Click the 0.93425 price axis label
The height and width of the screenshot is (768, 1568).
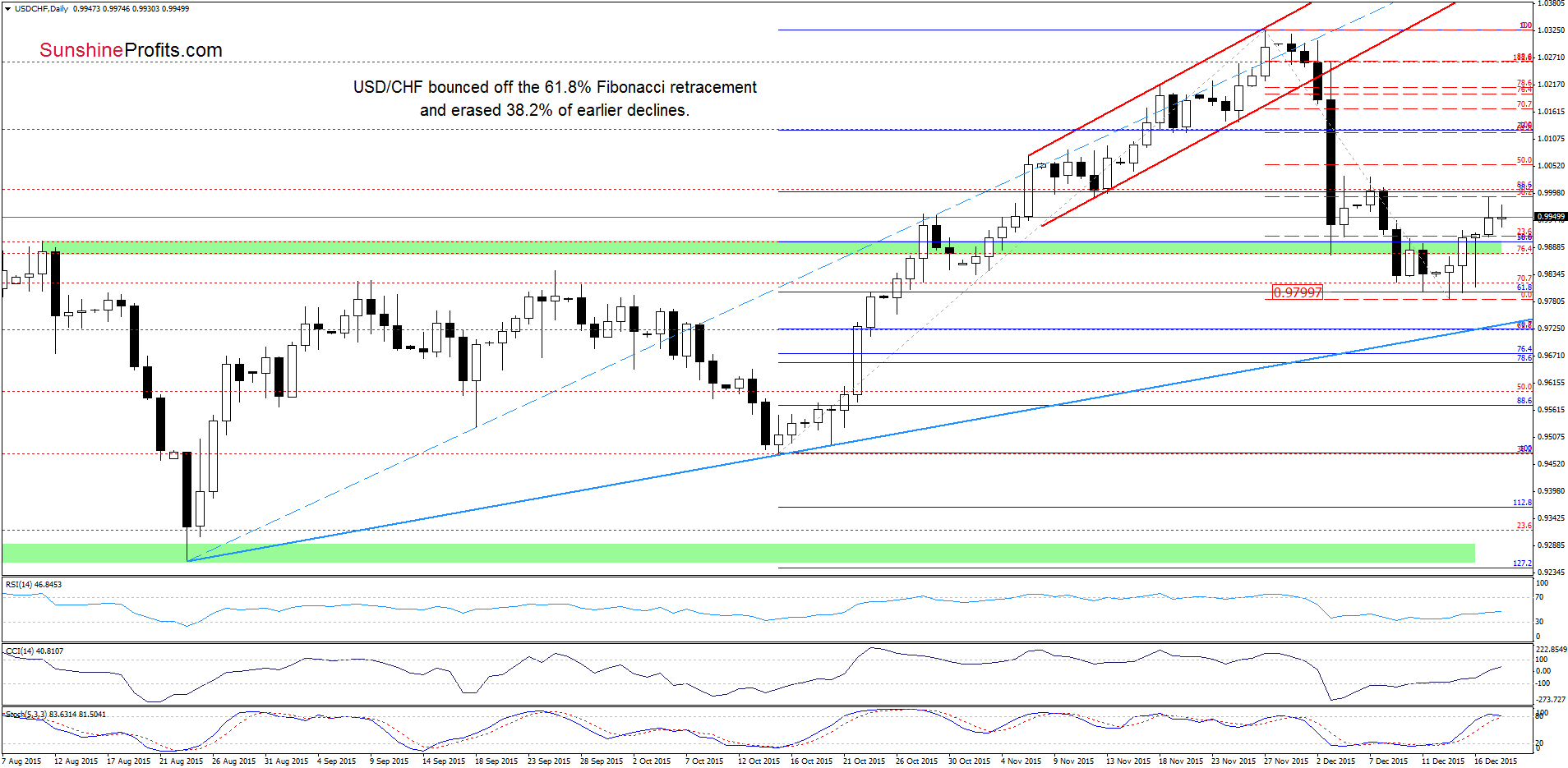pos(1551,517)
